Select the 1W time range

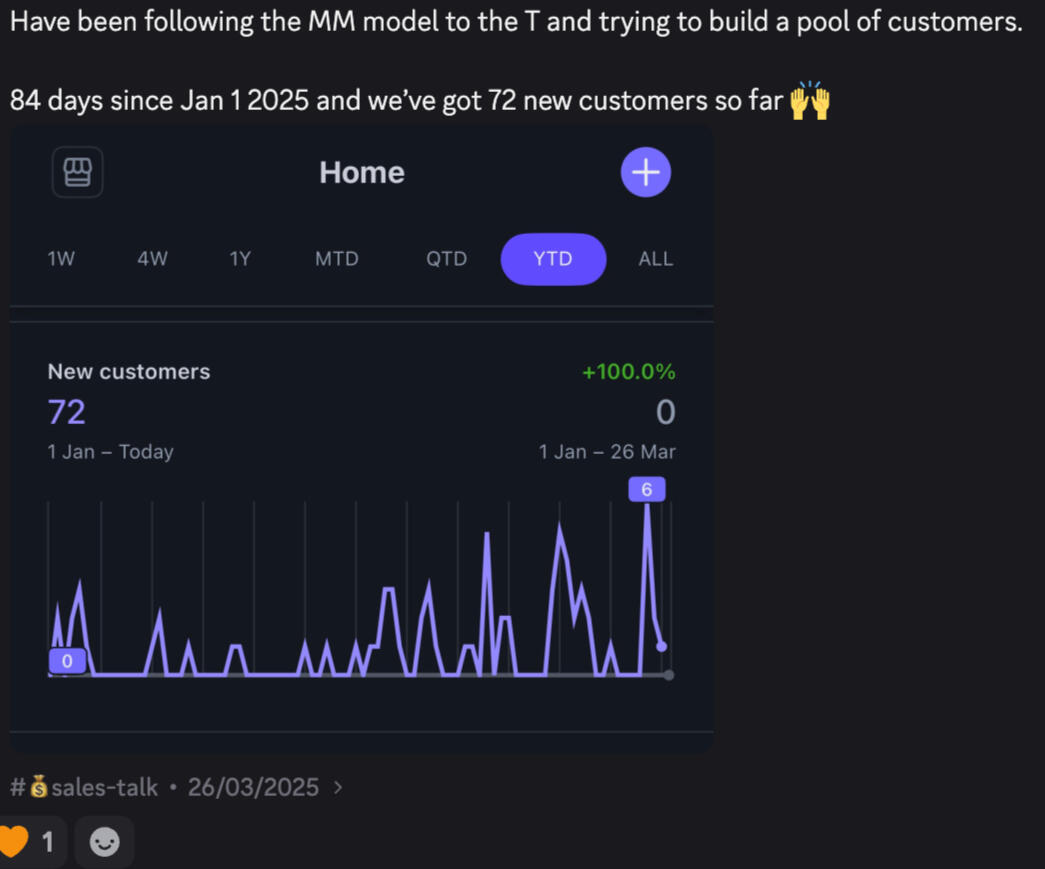61,259
